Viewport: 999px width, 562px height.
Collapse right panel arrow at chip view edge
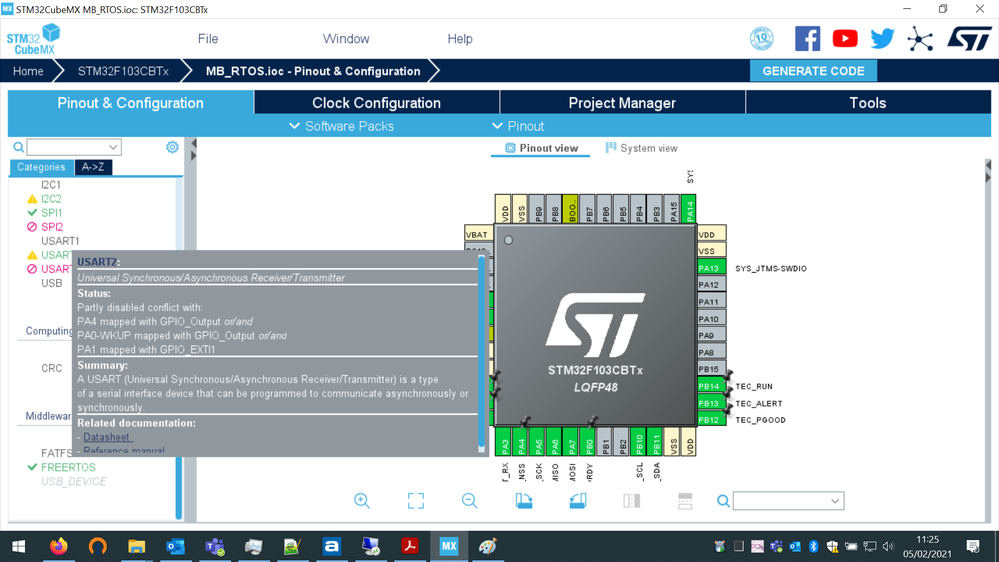[x=988, y=166]
